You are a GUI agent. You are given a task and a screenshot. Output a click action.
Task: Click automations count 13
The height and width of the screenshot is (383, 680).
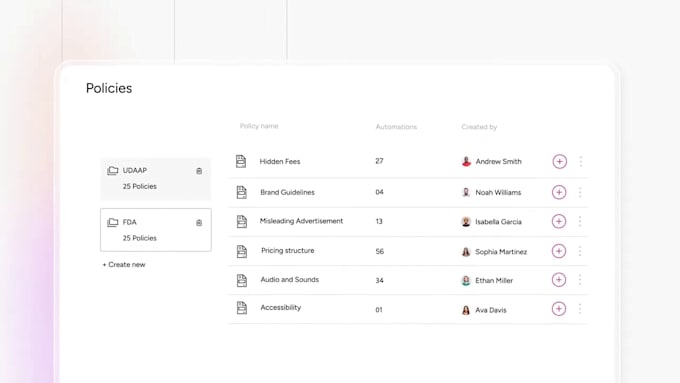(379, 222)
